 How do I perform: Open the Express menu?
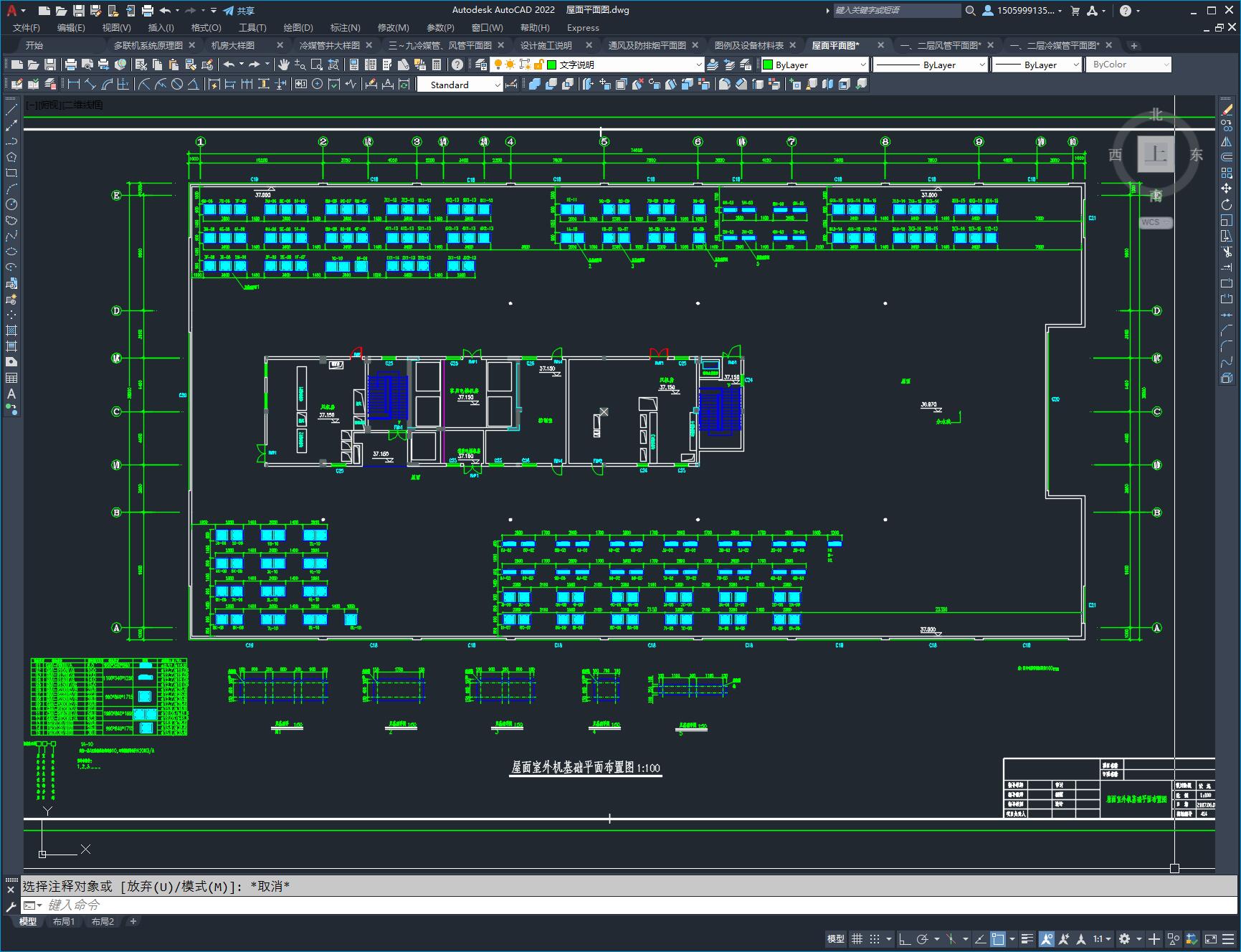tap(583, 27)
